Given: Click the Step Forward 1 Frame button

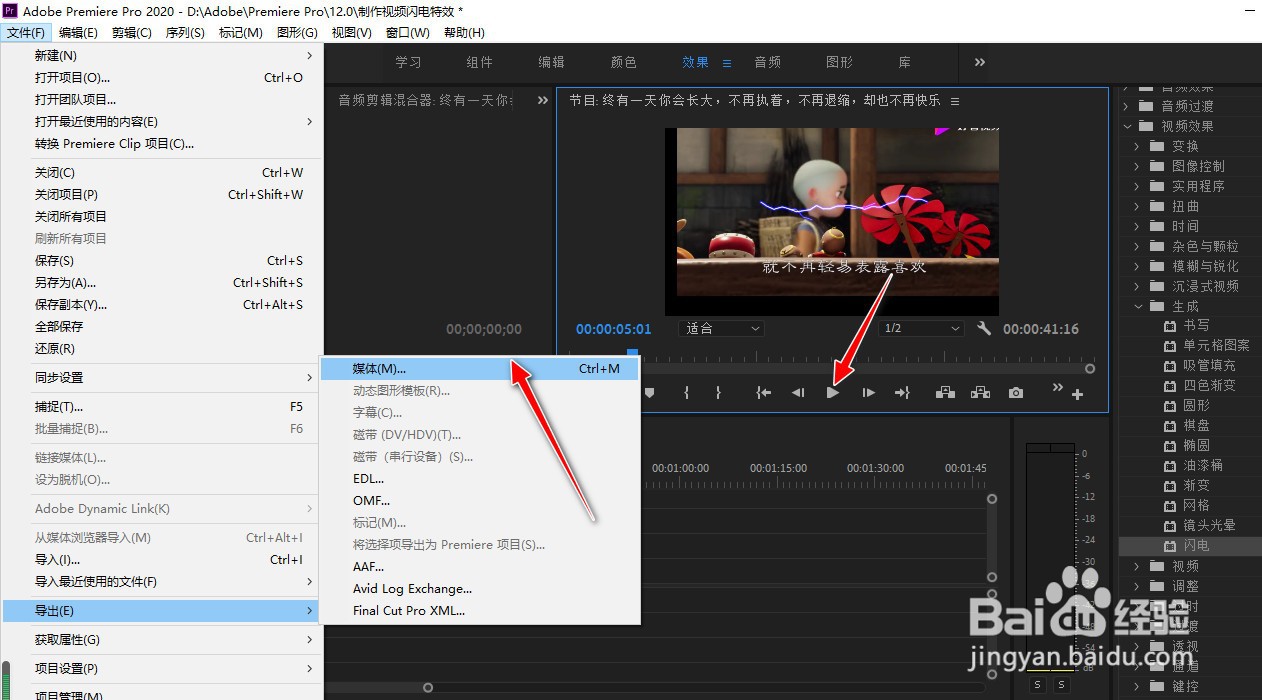Looking at the screenshot, I should coord(868,393).
